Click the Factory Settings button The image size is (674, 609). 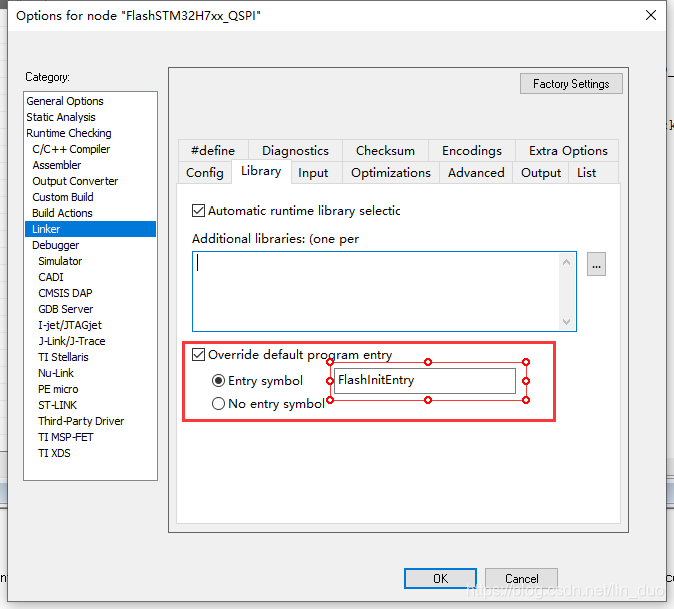[571, 83]
